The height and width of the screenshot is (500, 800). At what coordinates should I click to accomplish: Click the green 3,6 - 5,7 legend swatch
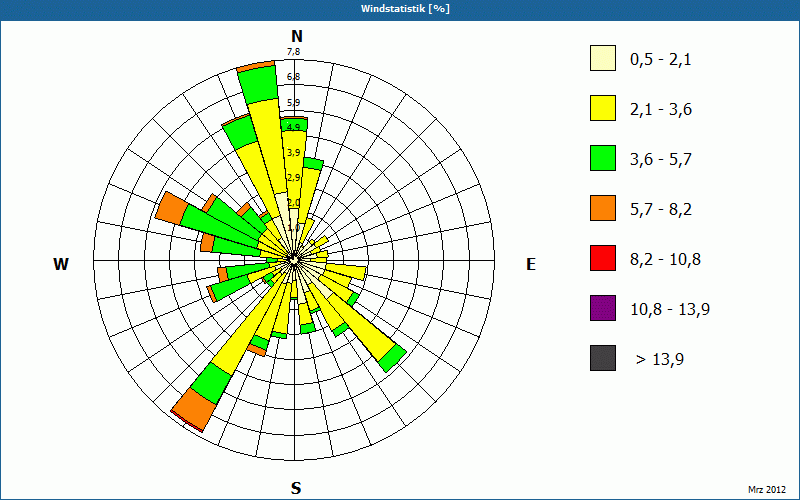pyautogui.click(x=603, y=158)
